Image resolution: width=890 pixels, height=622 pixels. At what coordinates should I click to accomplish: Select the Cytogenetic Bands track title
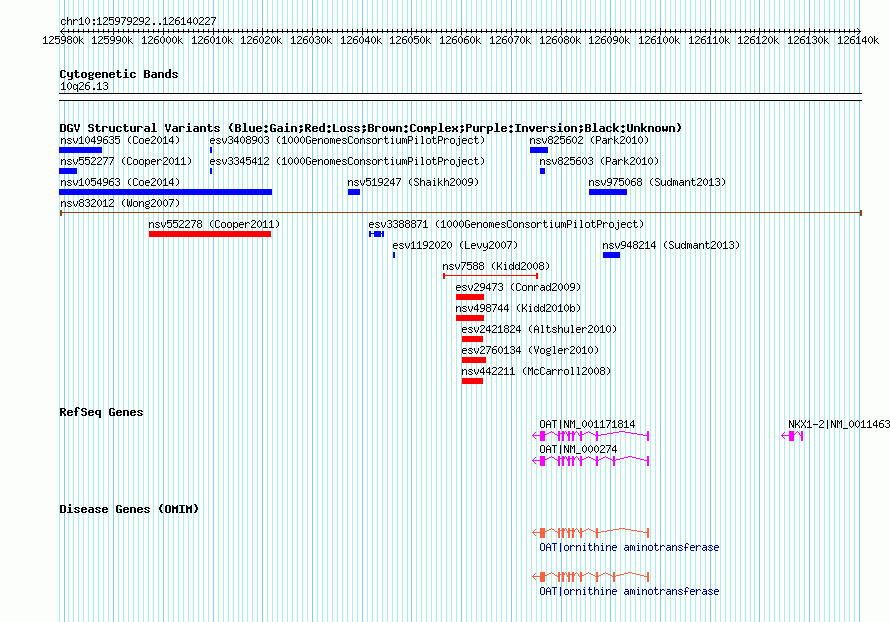pyautogui.click(x=119, y=74)
